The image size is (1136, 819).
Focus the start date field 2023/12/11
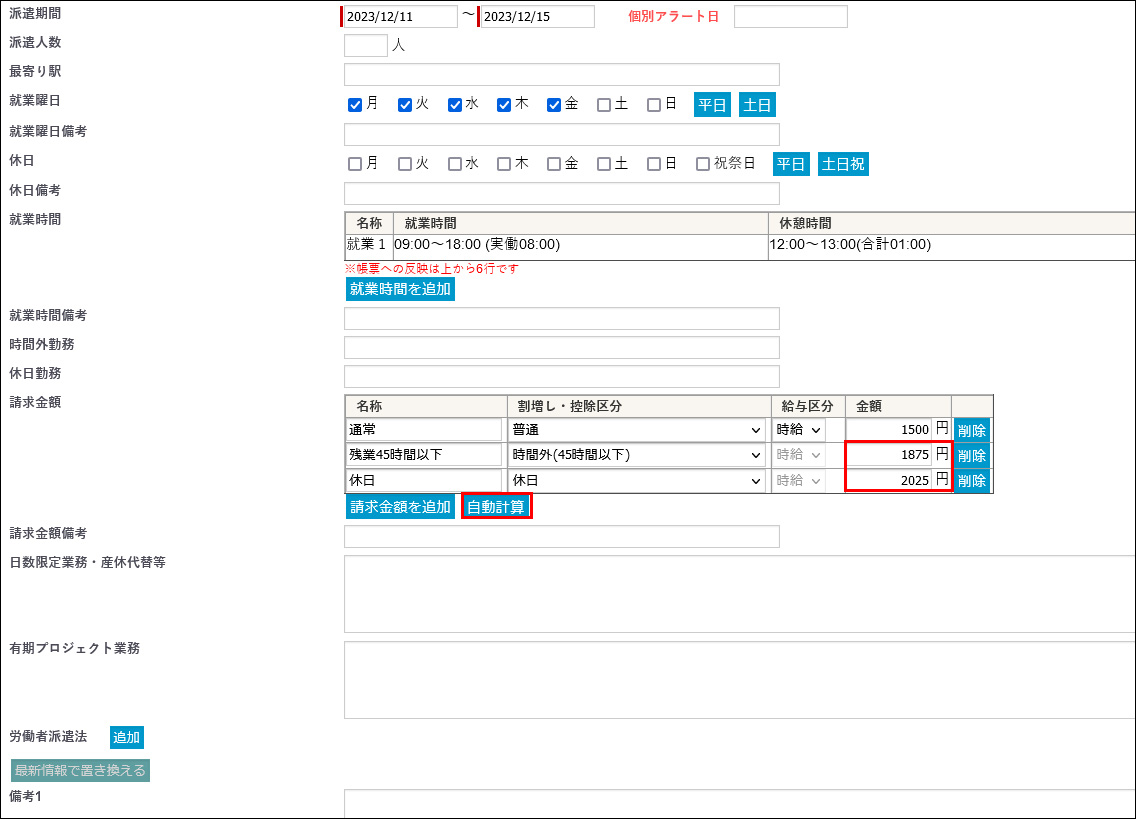[401, 17]
